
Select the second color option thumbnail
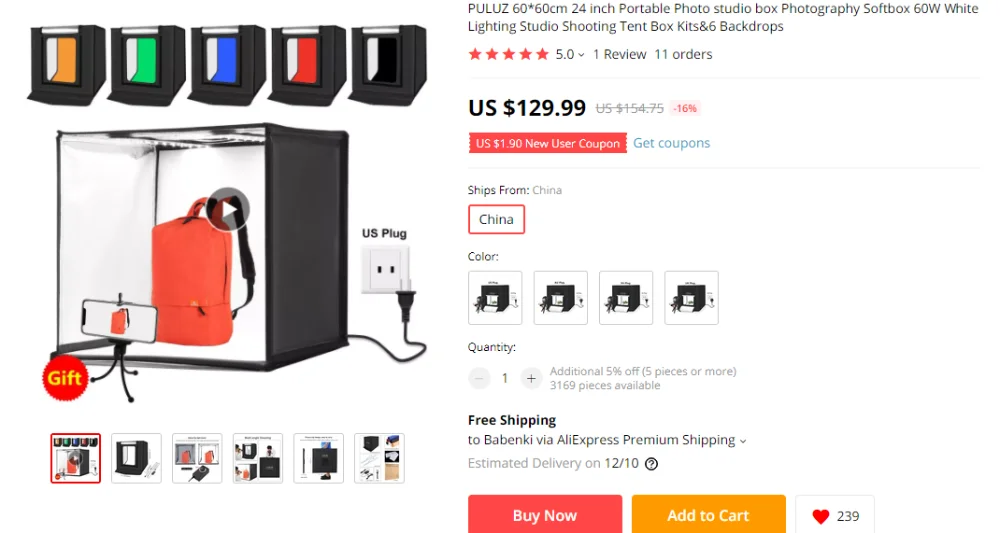point(561,298)
